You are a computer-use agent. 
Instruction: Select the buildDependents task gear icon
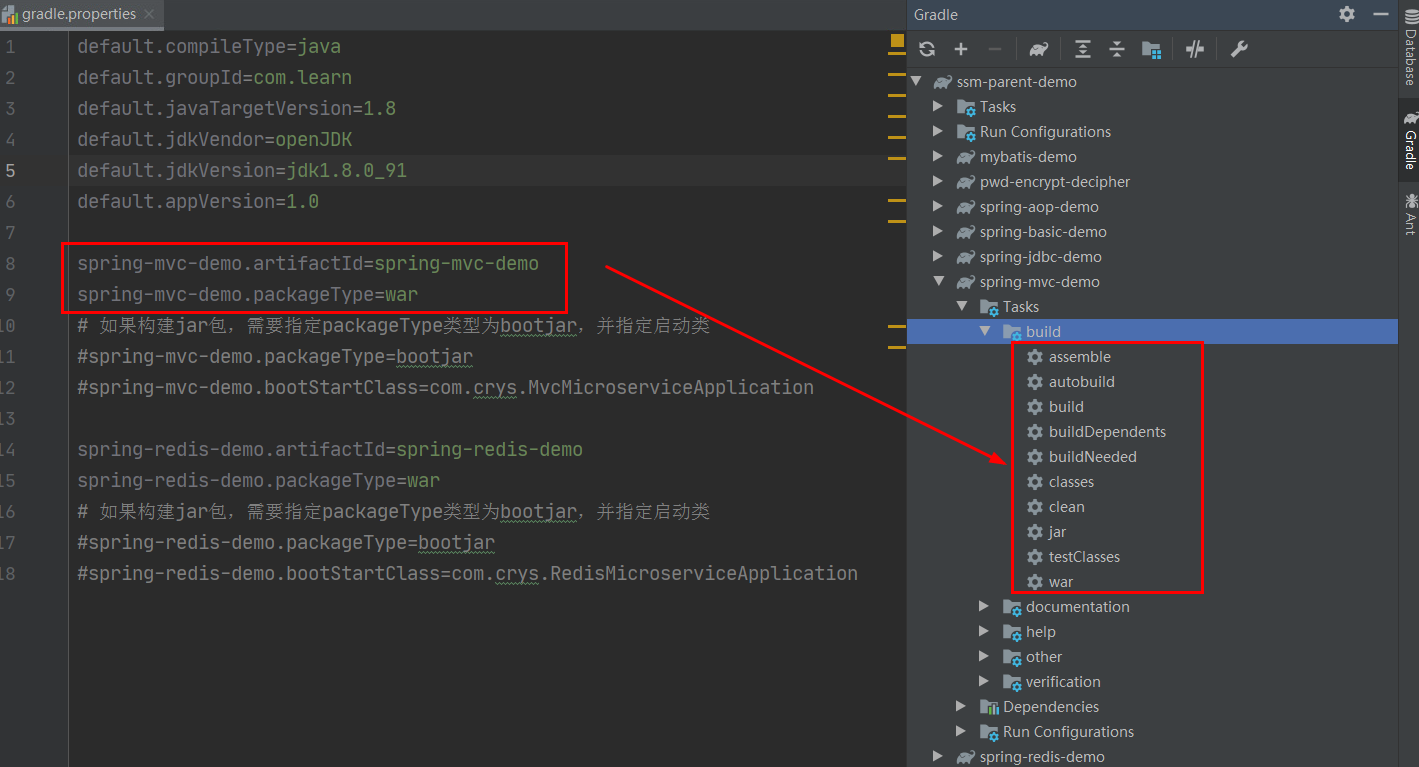coord(1035,432)
